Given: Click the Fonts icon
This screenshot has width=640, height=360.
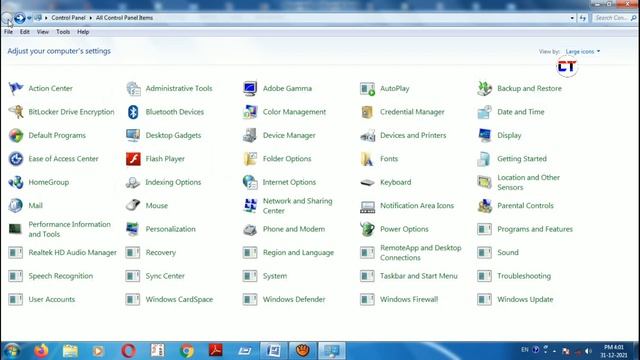Looking at the screenshot, I should 367,159.
